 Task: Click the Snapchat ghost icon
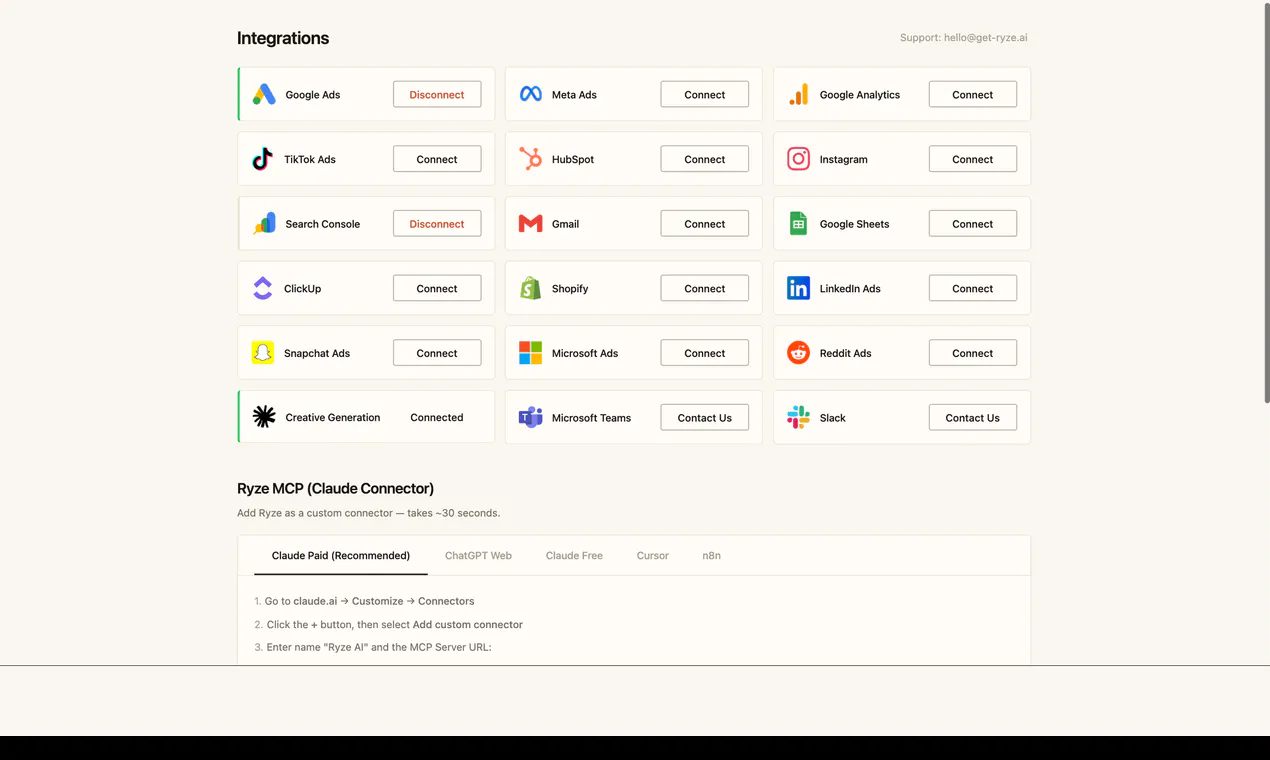tap(263, 353)
